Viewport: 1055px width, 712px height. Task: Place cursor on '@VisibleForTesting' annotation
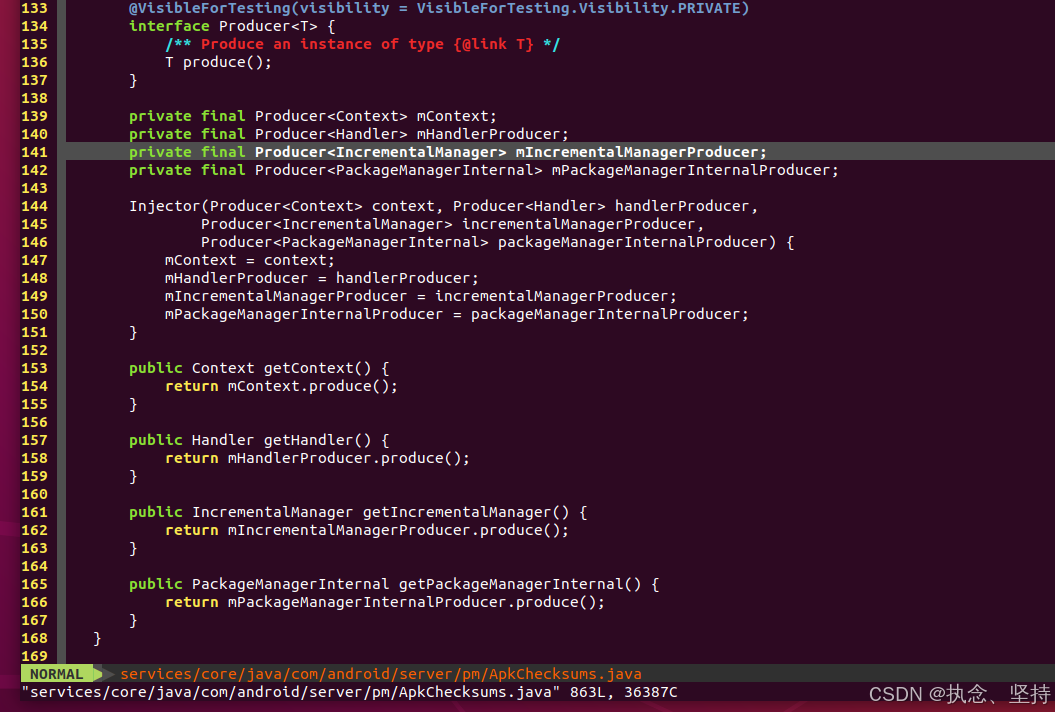click(x=209, y=8)
